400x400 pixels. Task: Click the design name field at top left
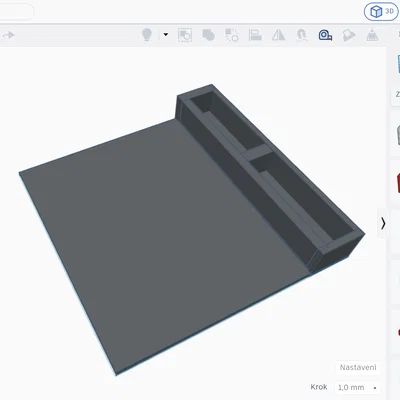[x=16, y=12]
